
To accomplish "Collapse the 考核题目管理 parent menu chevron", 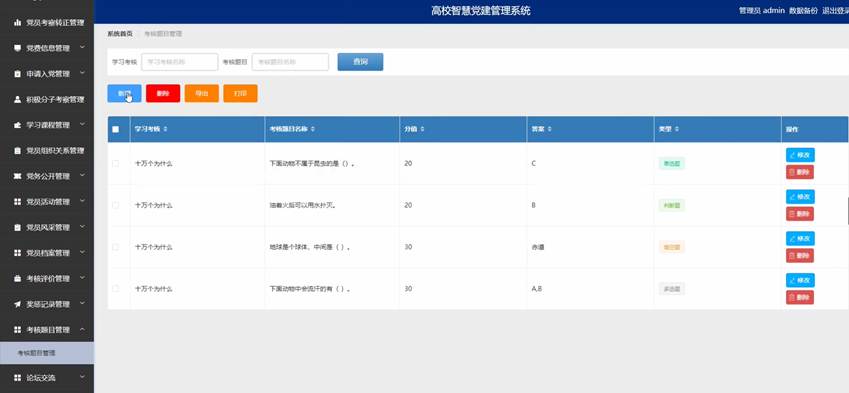I will [x=82, y=329].
